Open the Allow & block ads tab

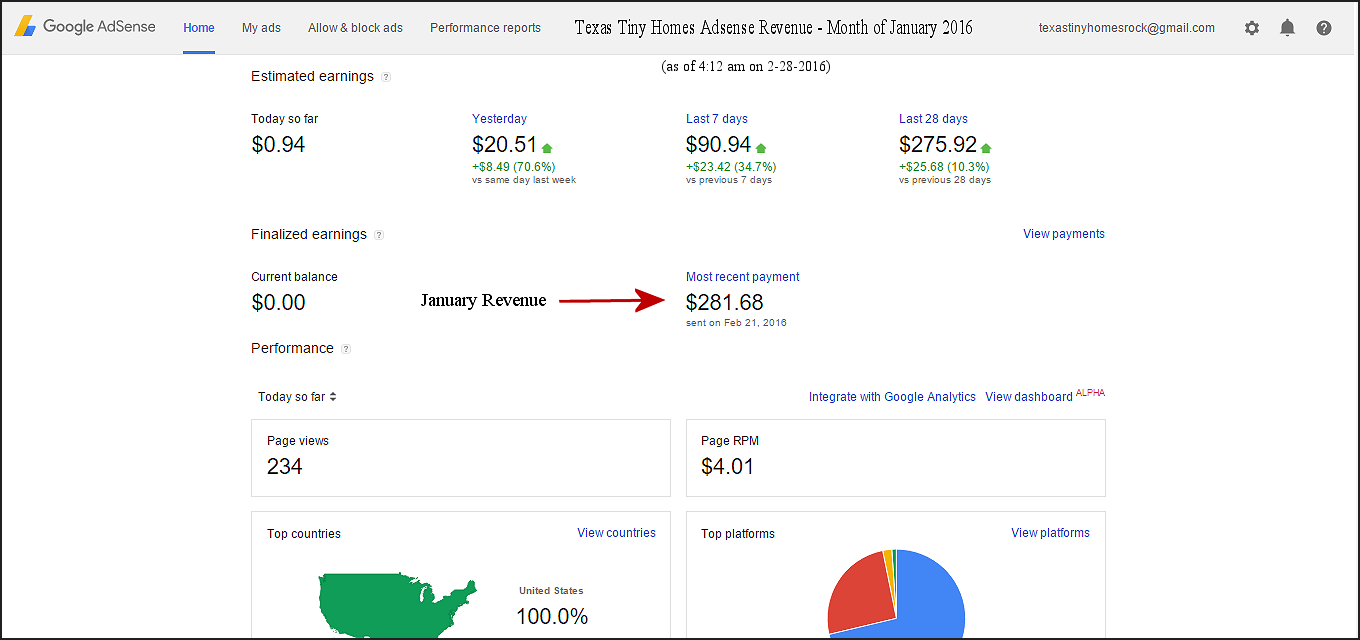(x=355, y=28)
